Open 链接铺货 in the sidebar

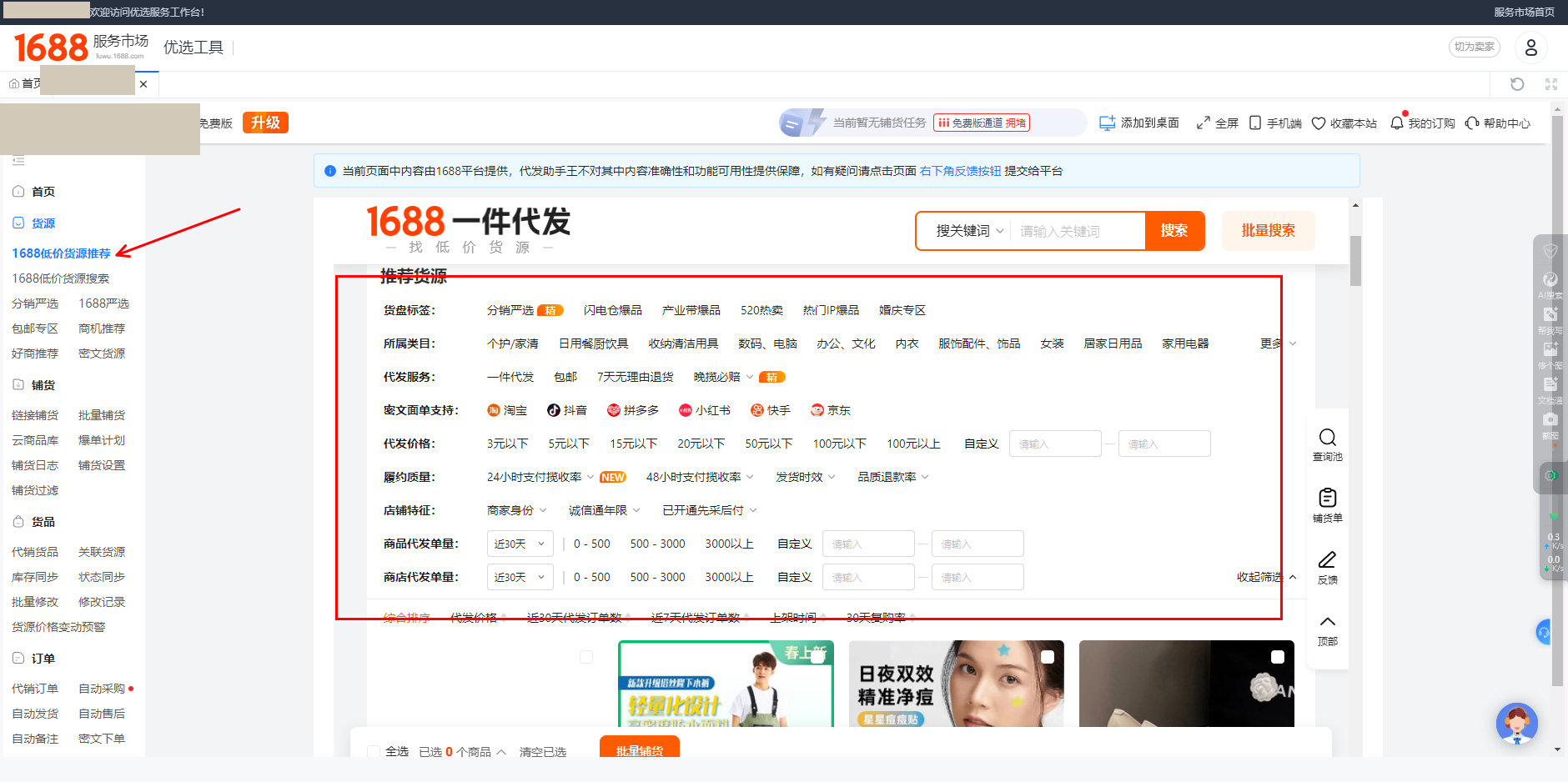35,415
